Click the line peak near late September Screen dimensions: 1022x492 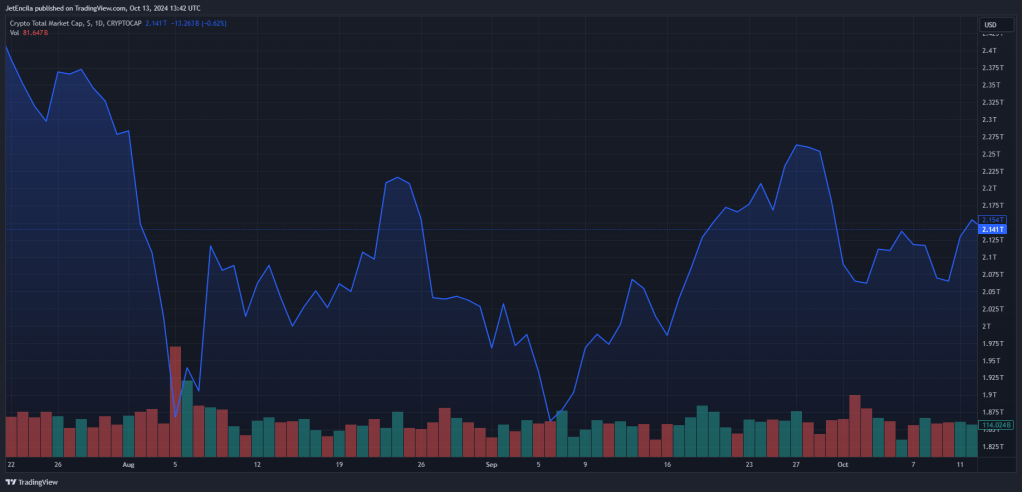coord(796,145)
